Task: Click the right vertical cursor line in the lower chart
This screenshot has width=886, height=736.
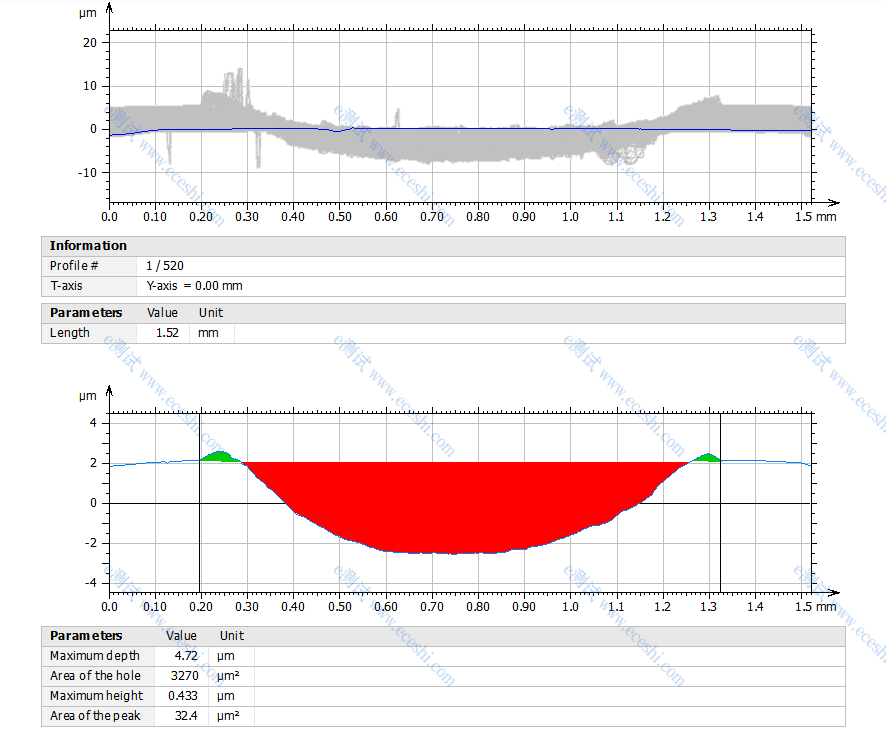Action: coord(720,520)
